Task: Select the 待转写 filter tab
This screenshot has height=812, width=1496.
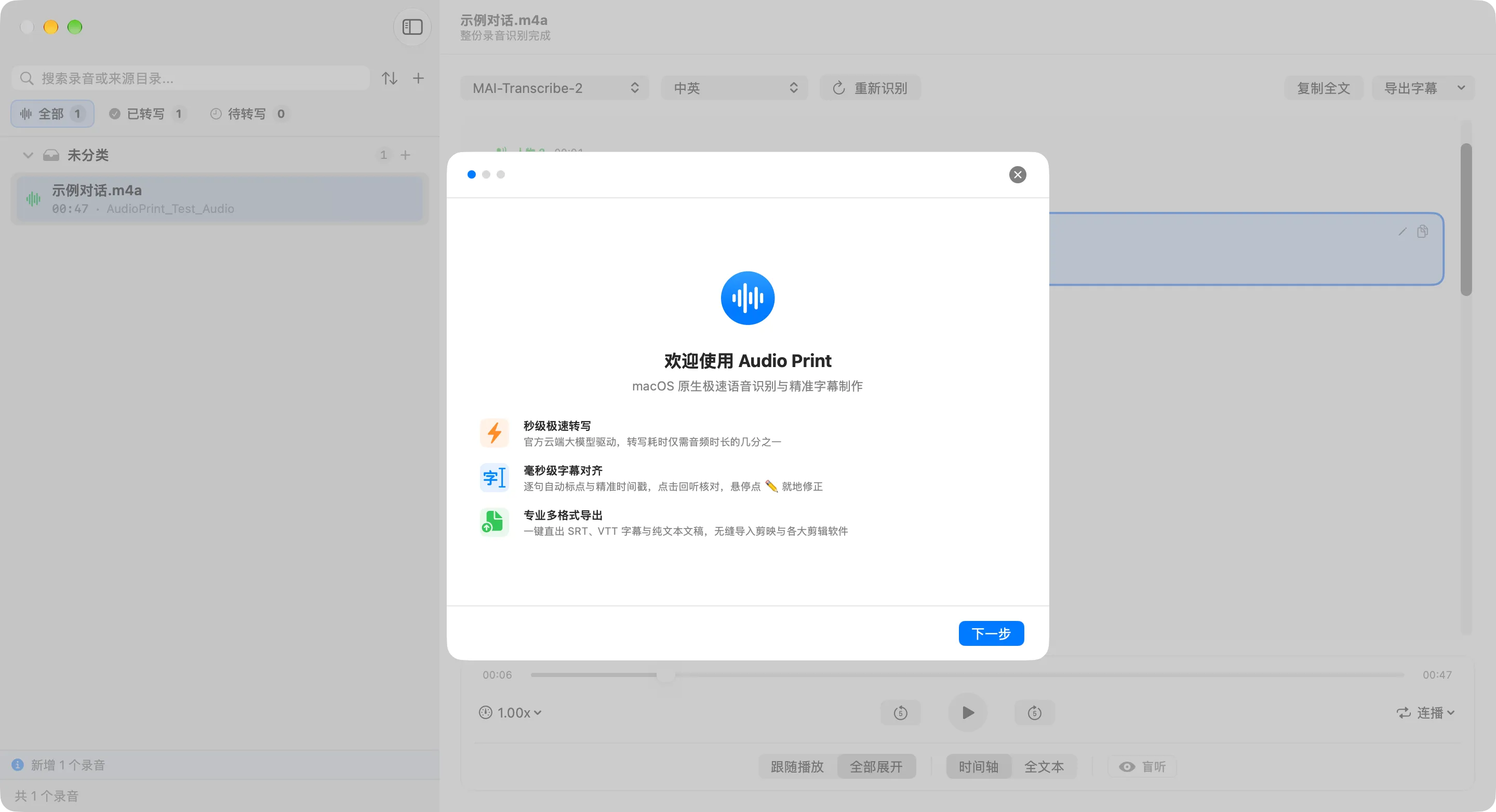Action: (x=249, y=114)
